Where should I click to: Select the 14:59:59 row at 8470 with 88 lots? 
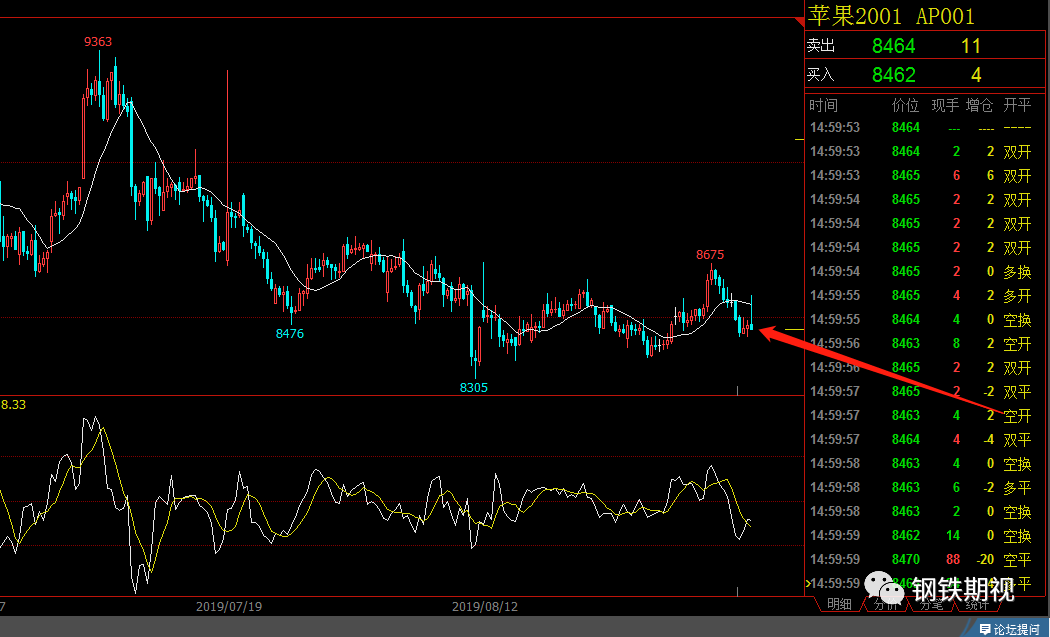click(x=921, y=559)
